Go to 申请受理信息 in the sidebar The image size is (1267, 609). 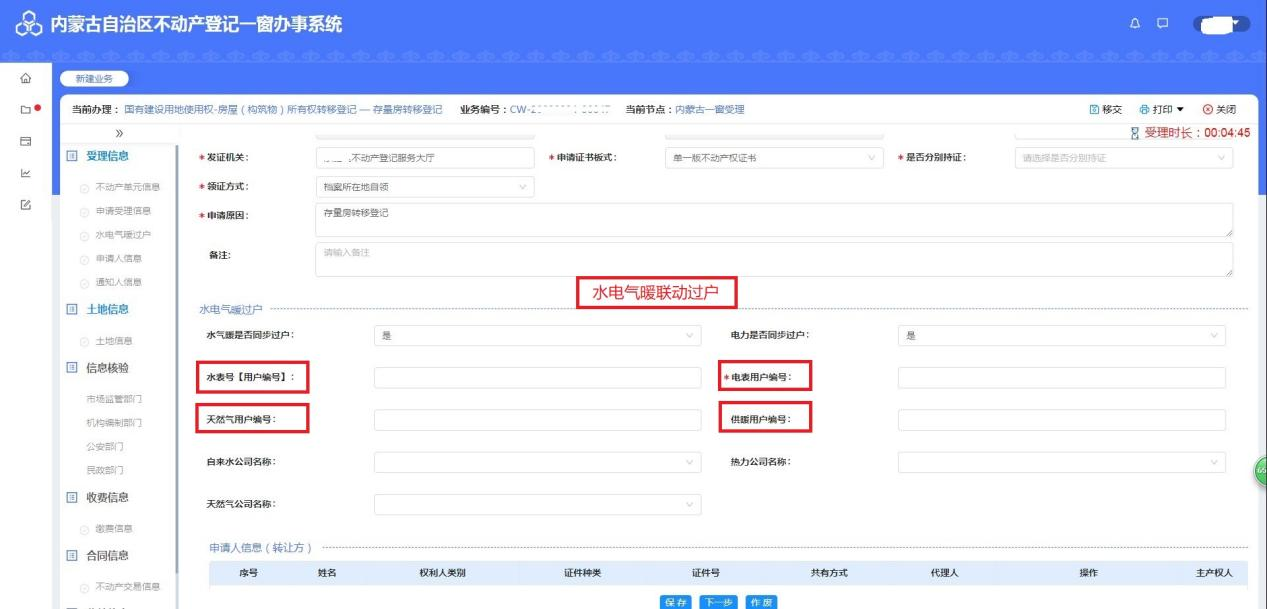pyautogui.click(x=123, y=211)
